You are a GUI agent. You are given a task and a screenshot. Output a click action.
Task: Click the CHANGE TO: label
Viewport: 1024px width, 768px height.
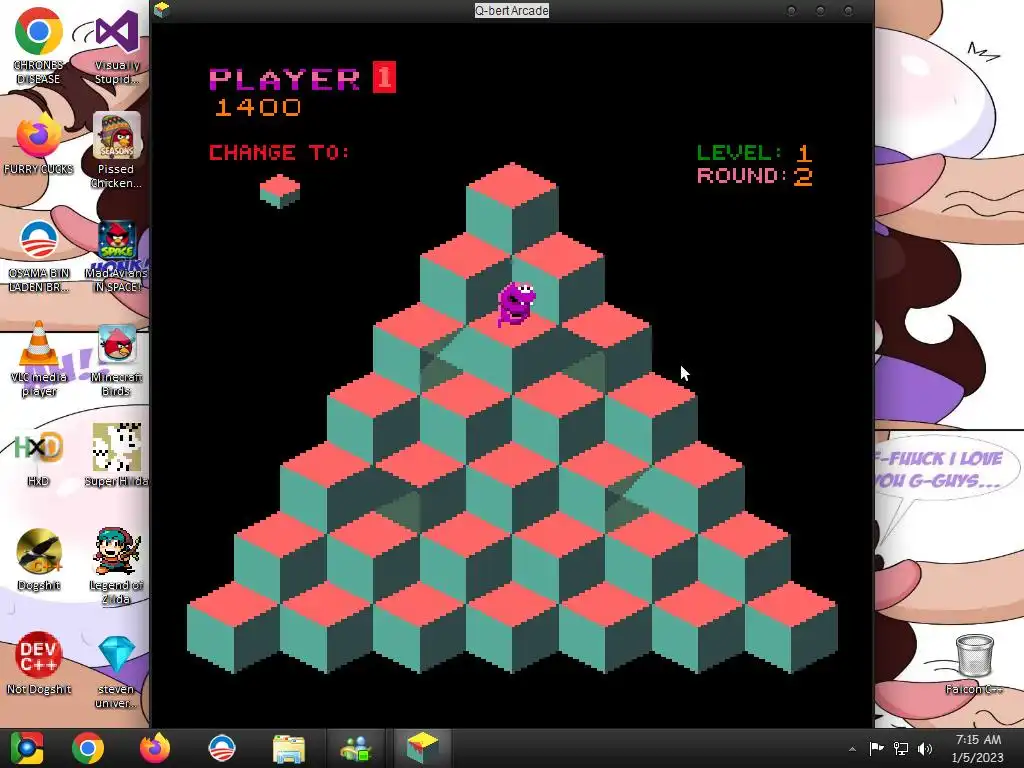tap(280, 152)
